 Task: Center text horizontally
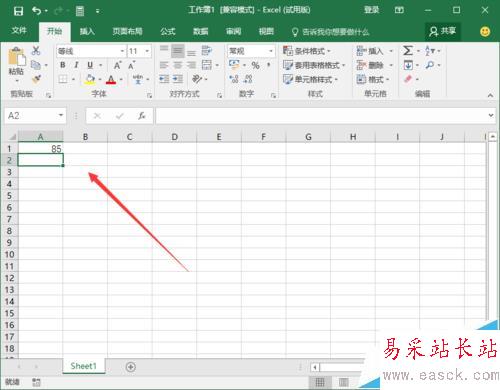[177, 65]
